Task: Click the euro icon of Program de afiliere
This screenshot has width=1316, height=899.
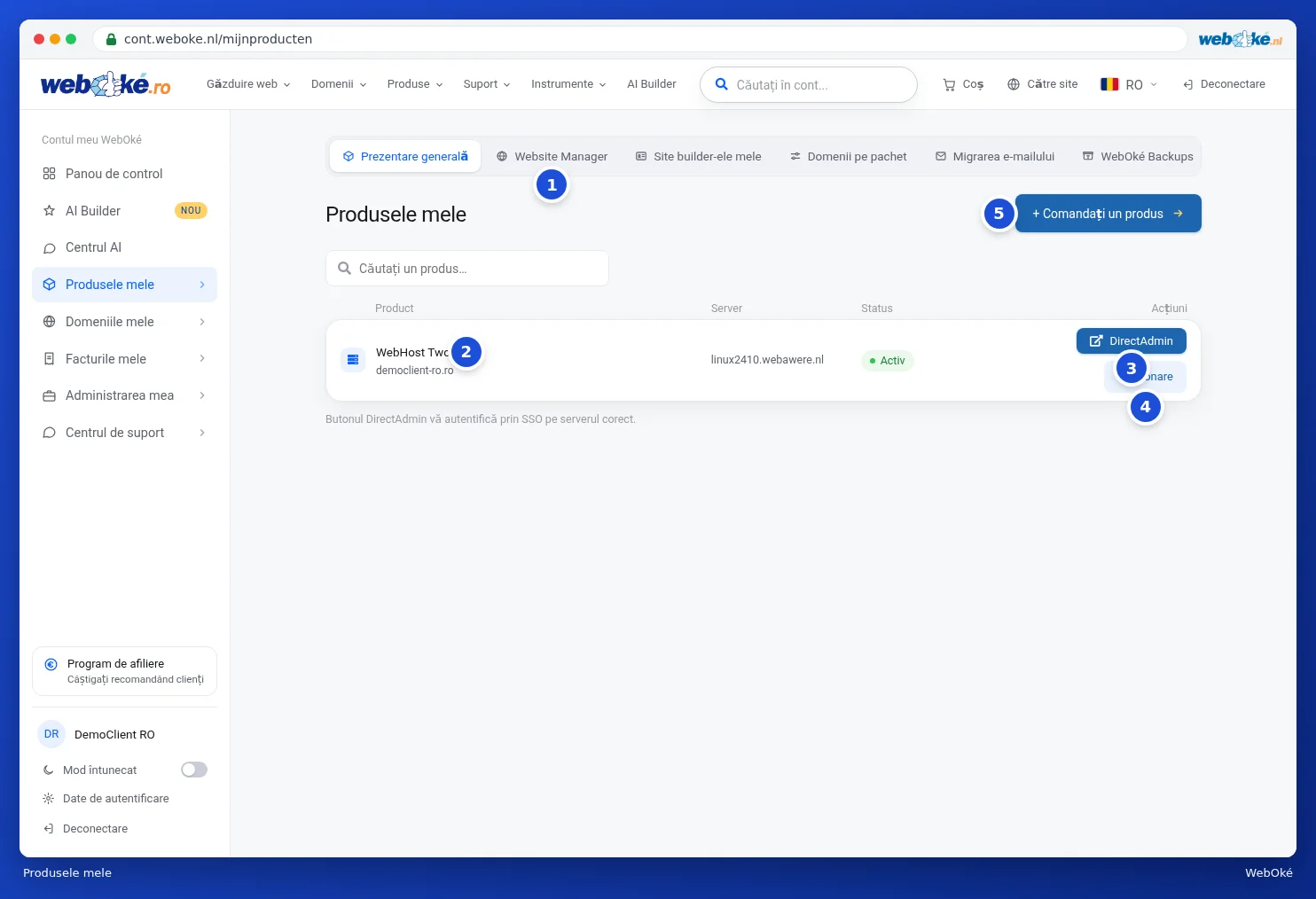Action: tap(51, 664)
